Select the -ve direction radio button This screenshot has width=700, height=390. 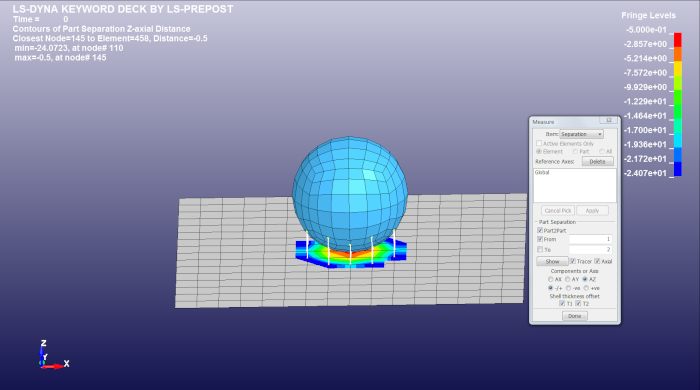coord(569,288)
